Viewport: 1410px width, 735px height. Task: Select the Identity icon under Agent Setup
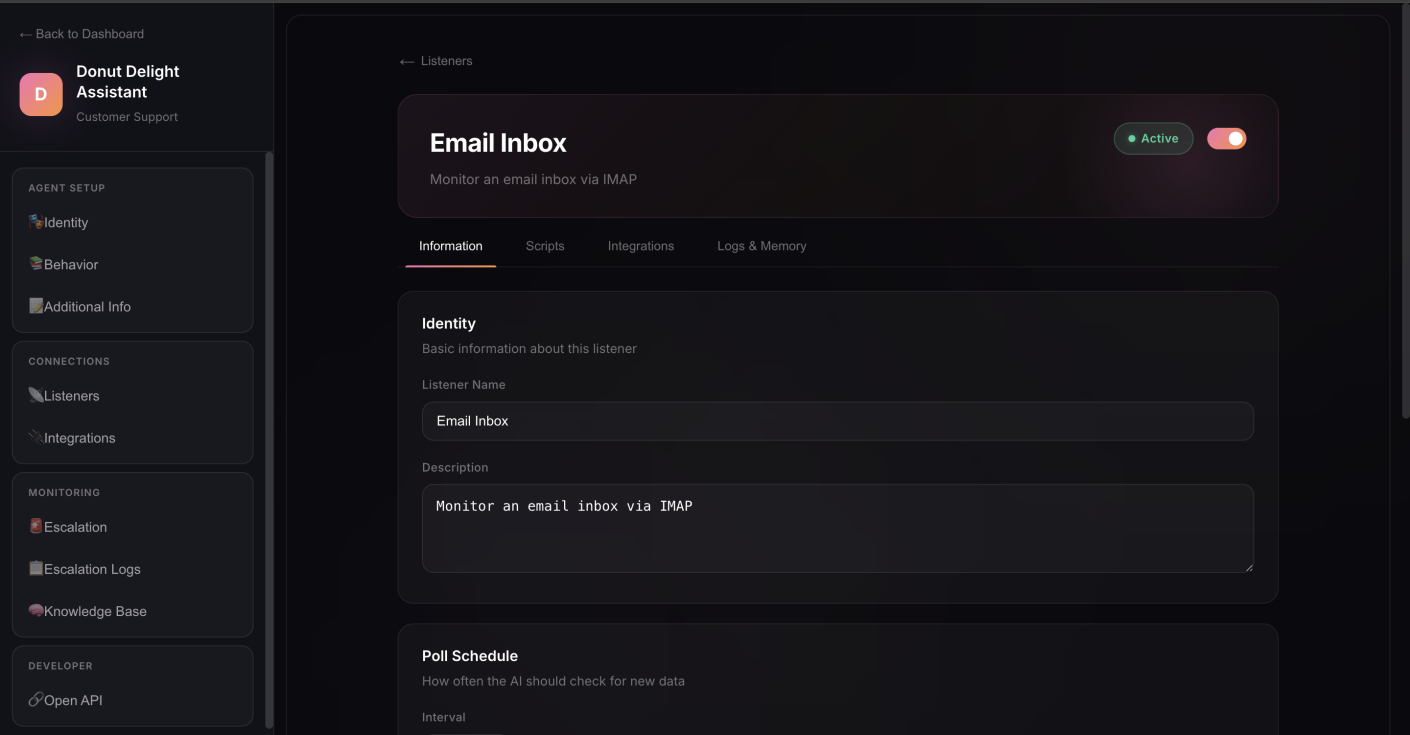coord(35,222)
